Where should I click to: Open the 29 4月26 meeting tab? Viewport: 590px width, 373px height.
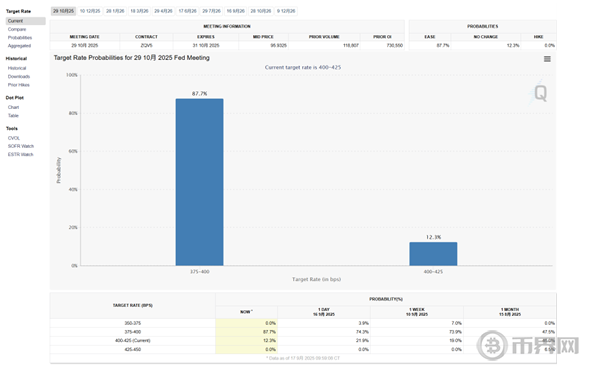[163, 11]
